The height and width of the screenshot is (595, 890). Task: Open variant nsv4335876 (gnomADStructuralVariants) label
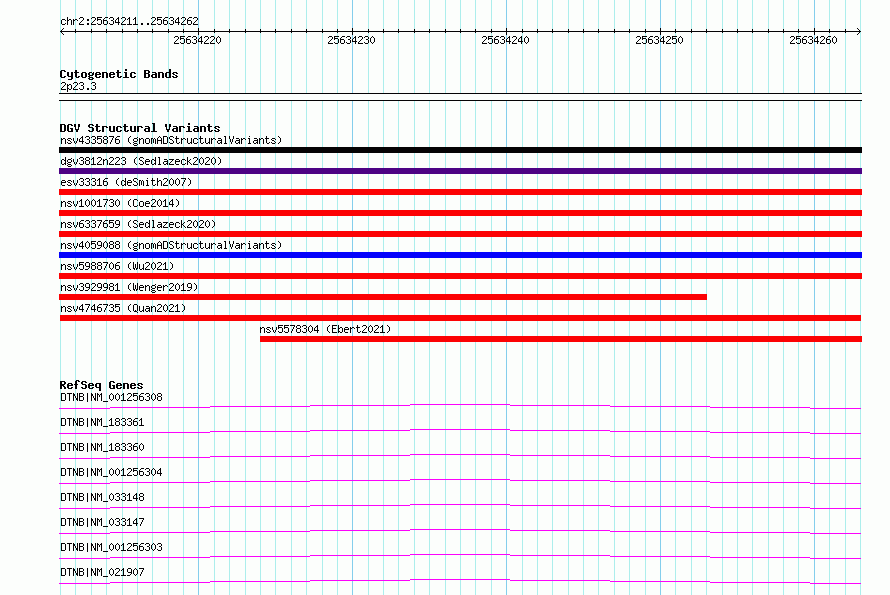[x=171, y=140]
